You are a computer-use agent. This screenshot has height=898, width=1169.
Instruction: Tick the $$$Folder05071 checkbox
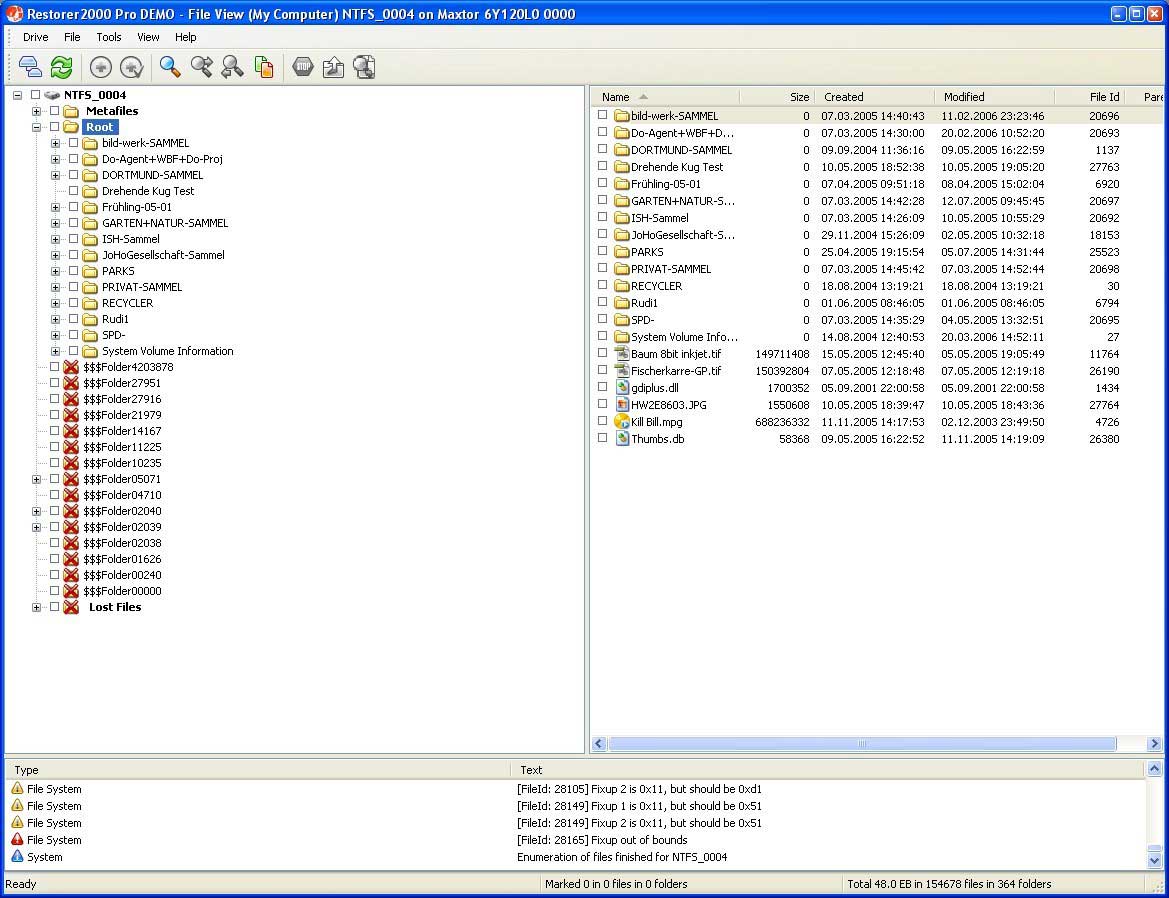tap(54, 478)
